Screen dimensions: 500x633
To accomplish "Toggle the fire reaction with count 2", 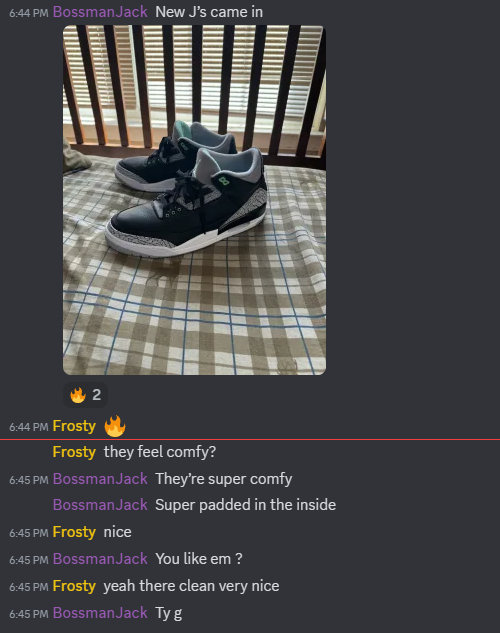I will click(86, 395).
